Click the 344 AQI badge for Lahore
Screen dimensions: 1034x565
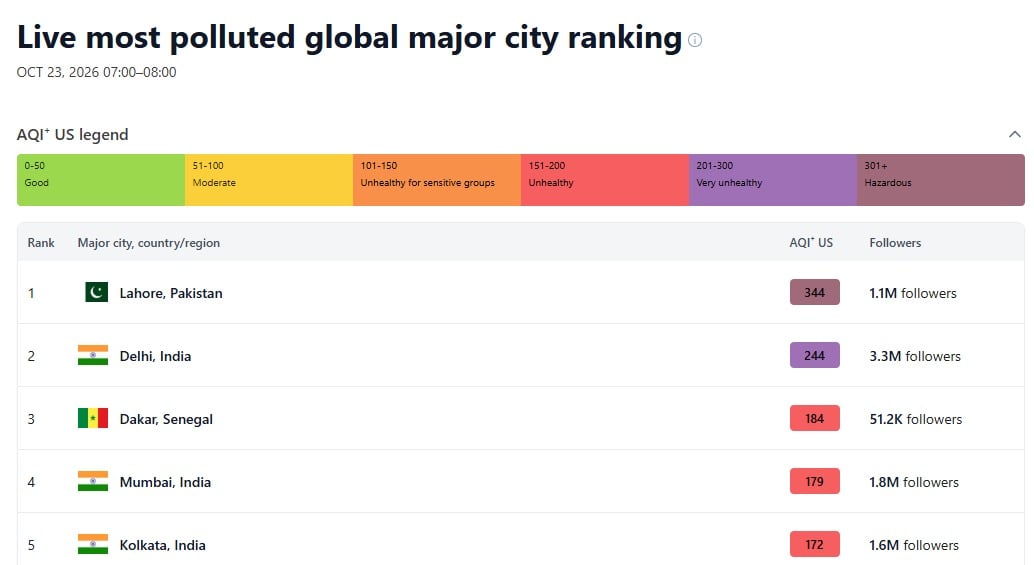pos(814,292)
